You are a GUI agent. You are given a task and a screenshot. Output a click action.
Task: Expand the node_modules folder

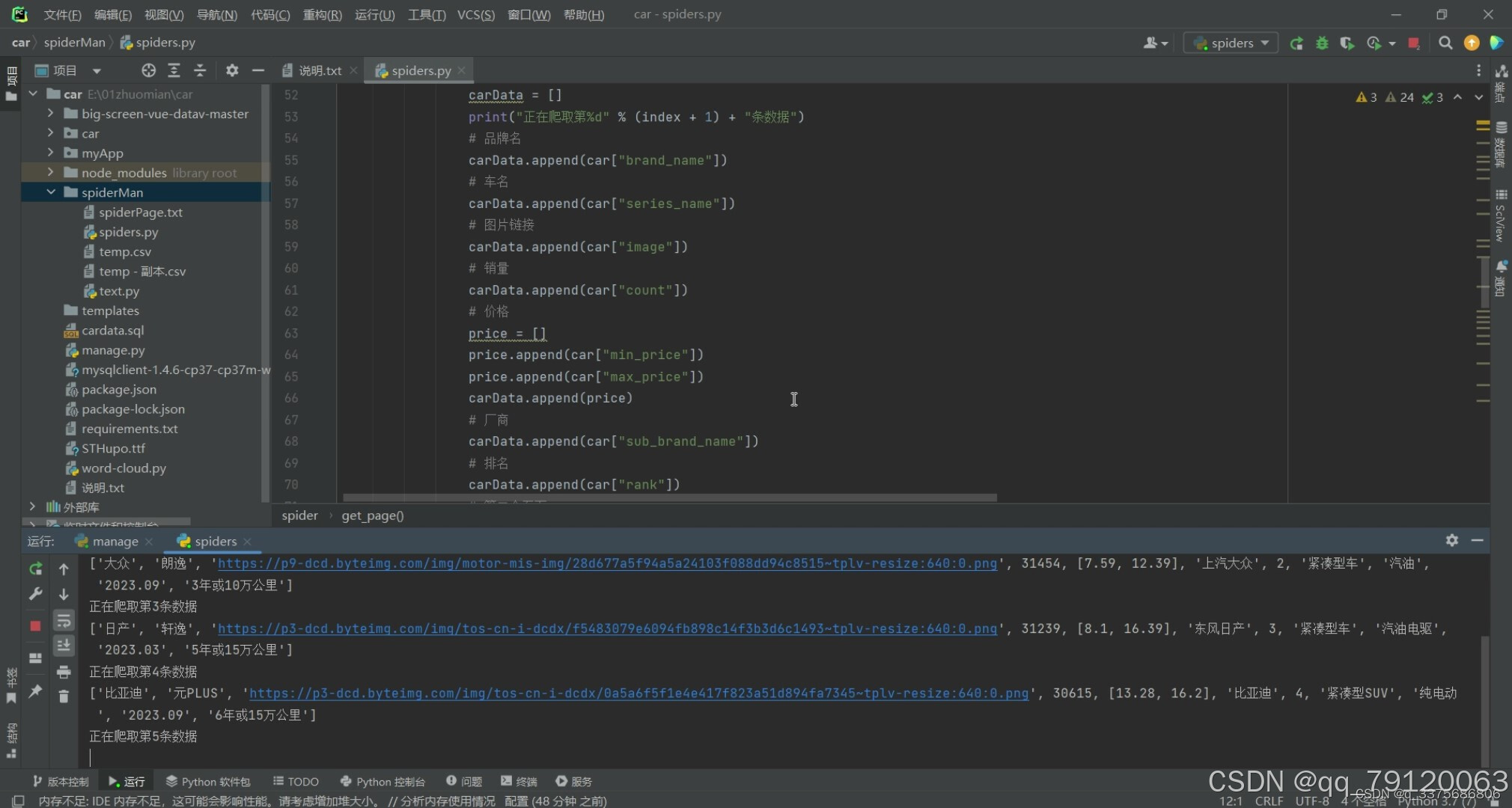click(51, 172)
